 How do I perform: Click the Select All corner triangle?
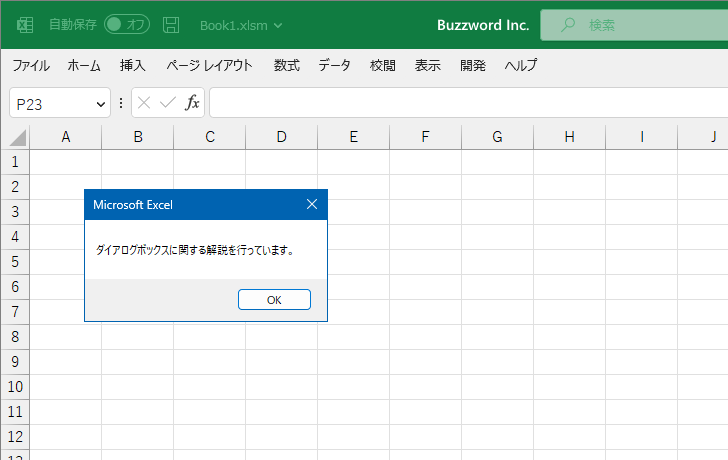[18, 138]
